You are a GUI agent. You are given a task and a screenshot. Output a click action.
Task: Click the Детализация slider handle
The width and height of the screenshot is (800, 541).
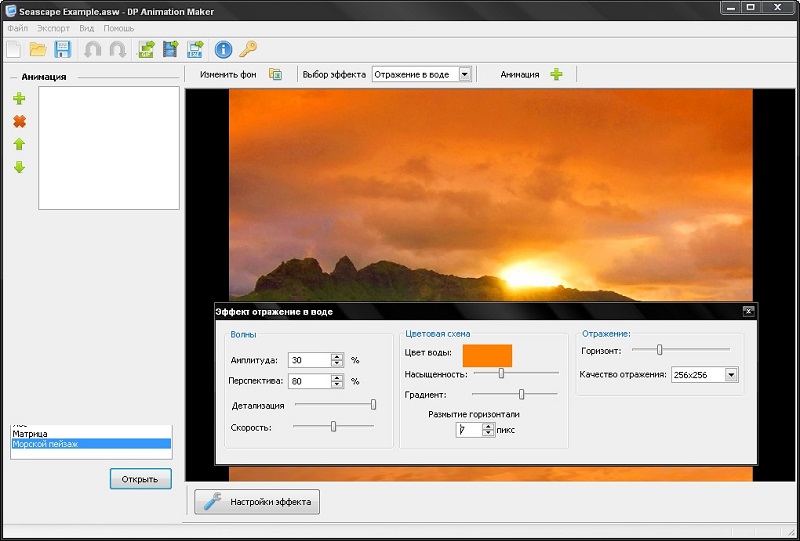pos(373,405)
